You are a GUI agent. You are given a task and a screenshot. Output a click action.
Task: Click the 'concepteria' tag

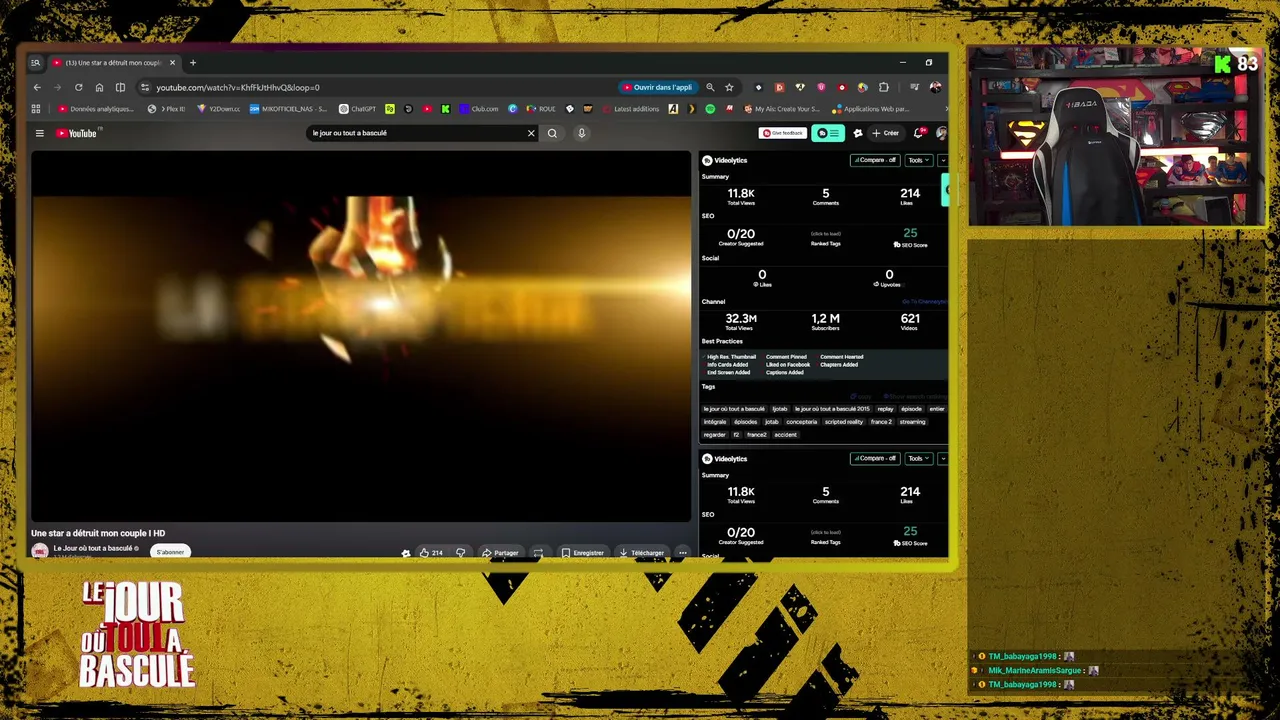pos(801,422)
